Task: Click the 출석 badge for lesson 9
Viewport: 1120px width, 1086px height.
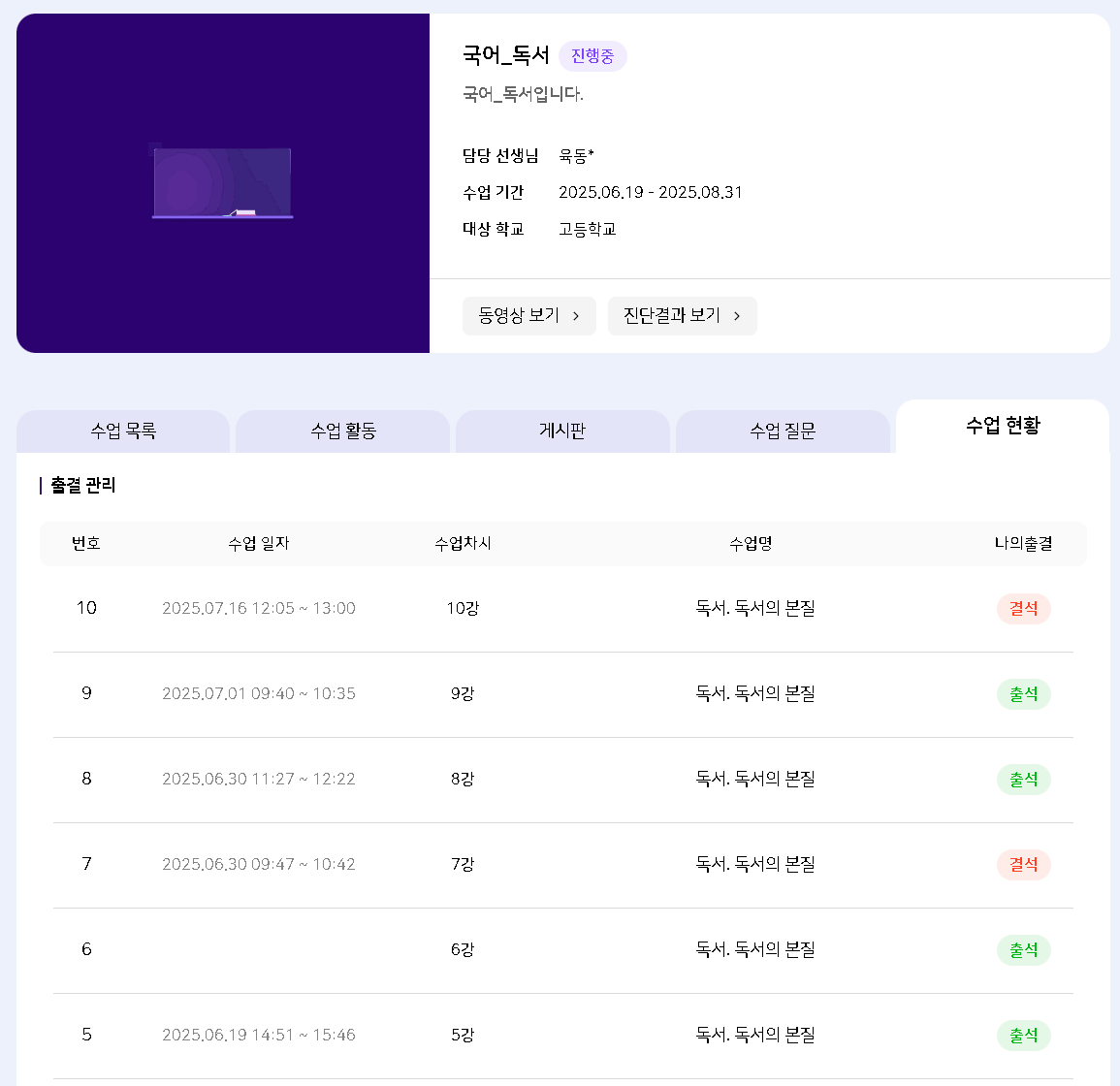Action: point(1023,694)
